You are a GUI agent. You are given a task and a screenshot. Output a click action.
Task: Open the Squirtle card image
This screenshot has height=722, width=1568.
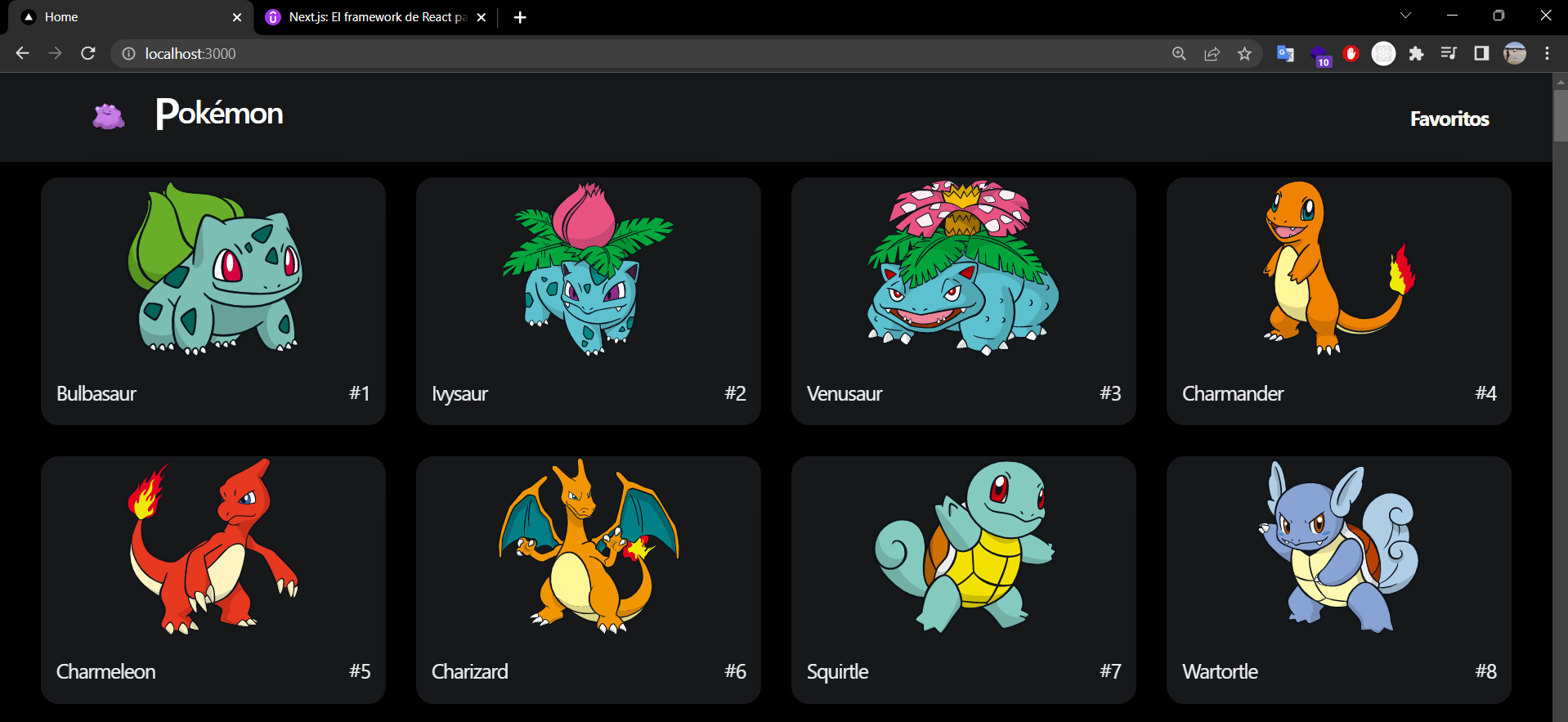[x=965, y=546]
